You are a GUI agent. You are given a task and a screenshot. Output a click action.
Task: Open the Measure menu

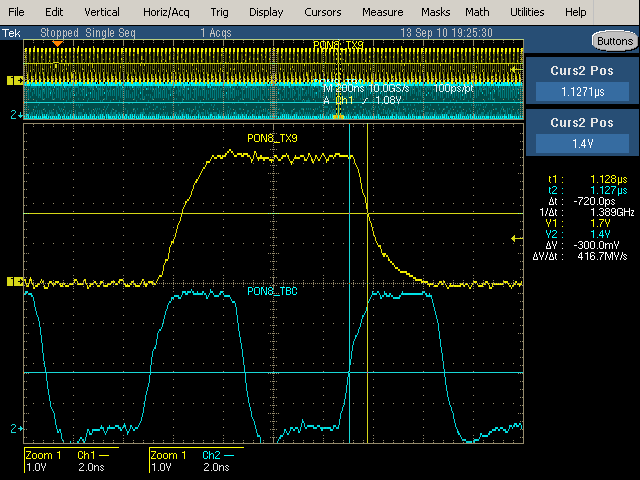point(382,12)
